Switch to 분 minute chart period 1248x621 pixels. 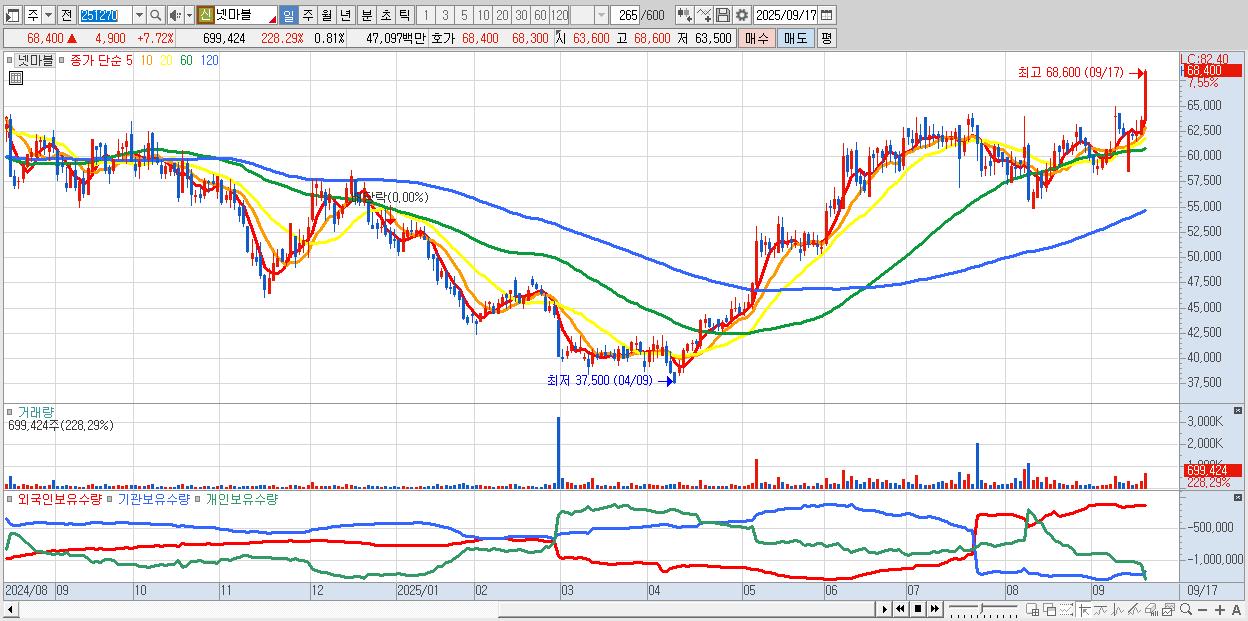pos(366,15)
